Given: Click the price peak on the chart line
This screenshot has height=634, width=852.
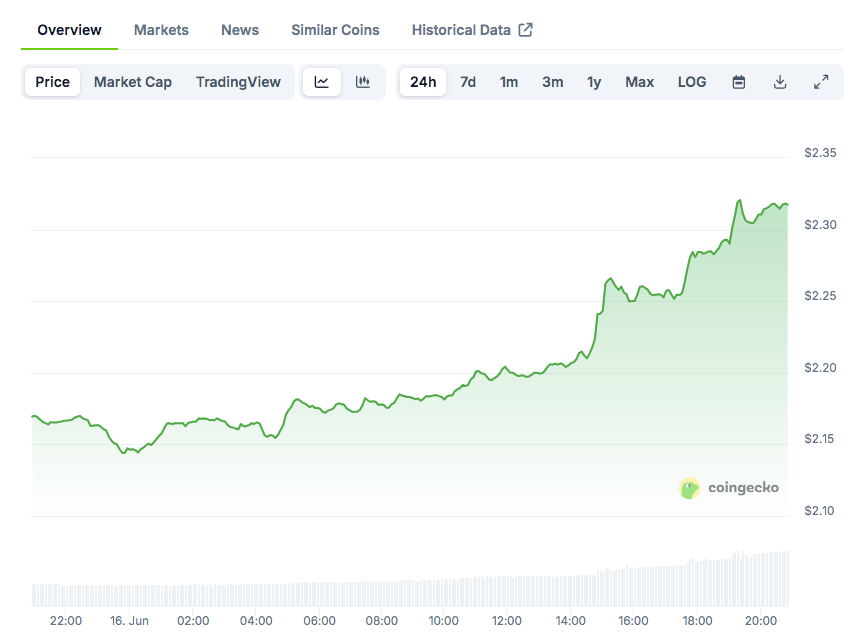Looking at the screenshot, I should pos(739,201).
